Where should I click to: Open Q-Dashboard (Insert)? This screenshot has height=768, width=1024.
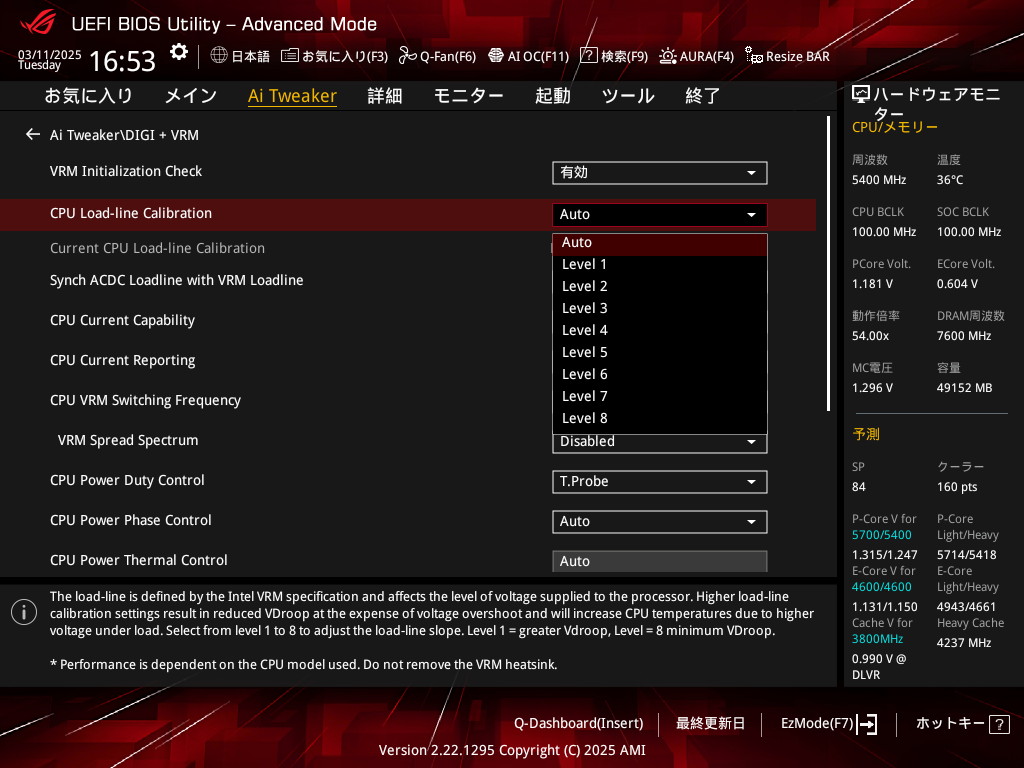click(x=578, y=723)
